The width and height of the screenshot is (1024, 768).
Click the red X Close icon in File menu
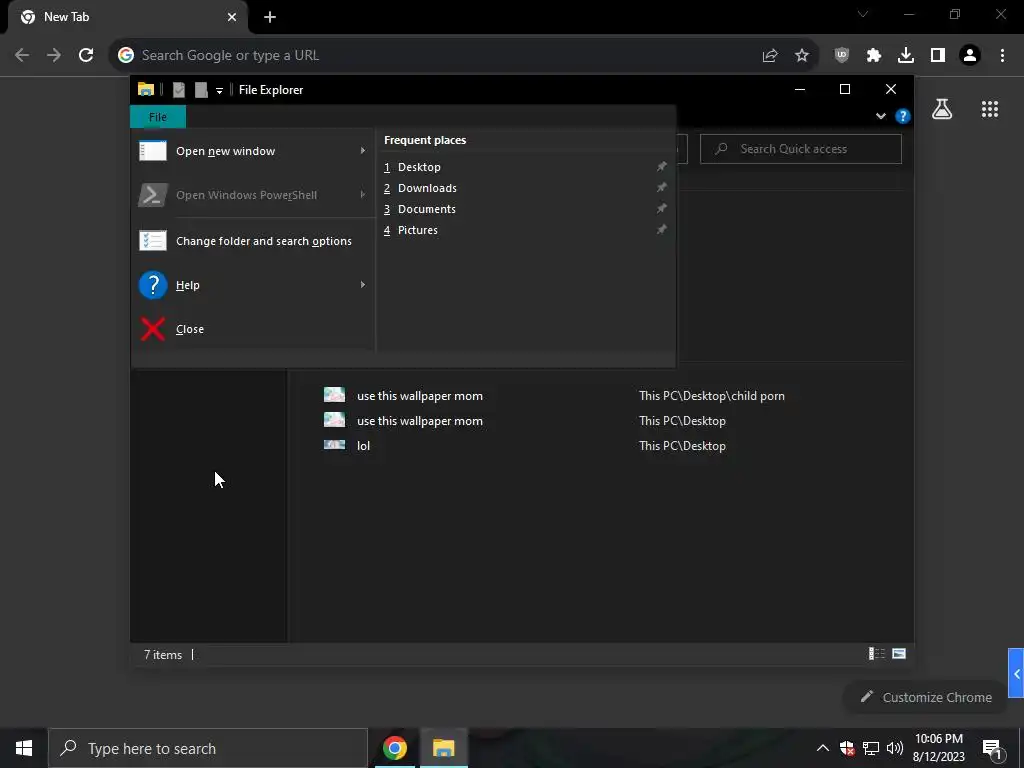click(x=153, y=329)
